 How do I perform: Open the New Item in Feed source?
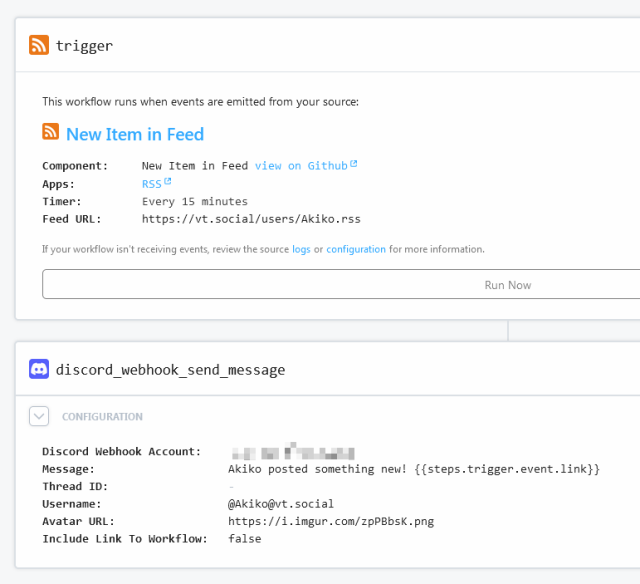tap(134, 134)
